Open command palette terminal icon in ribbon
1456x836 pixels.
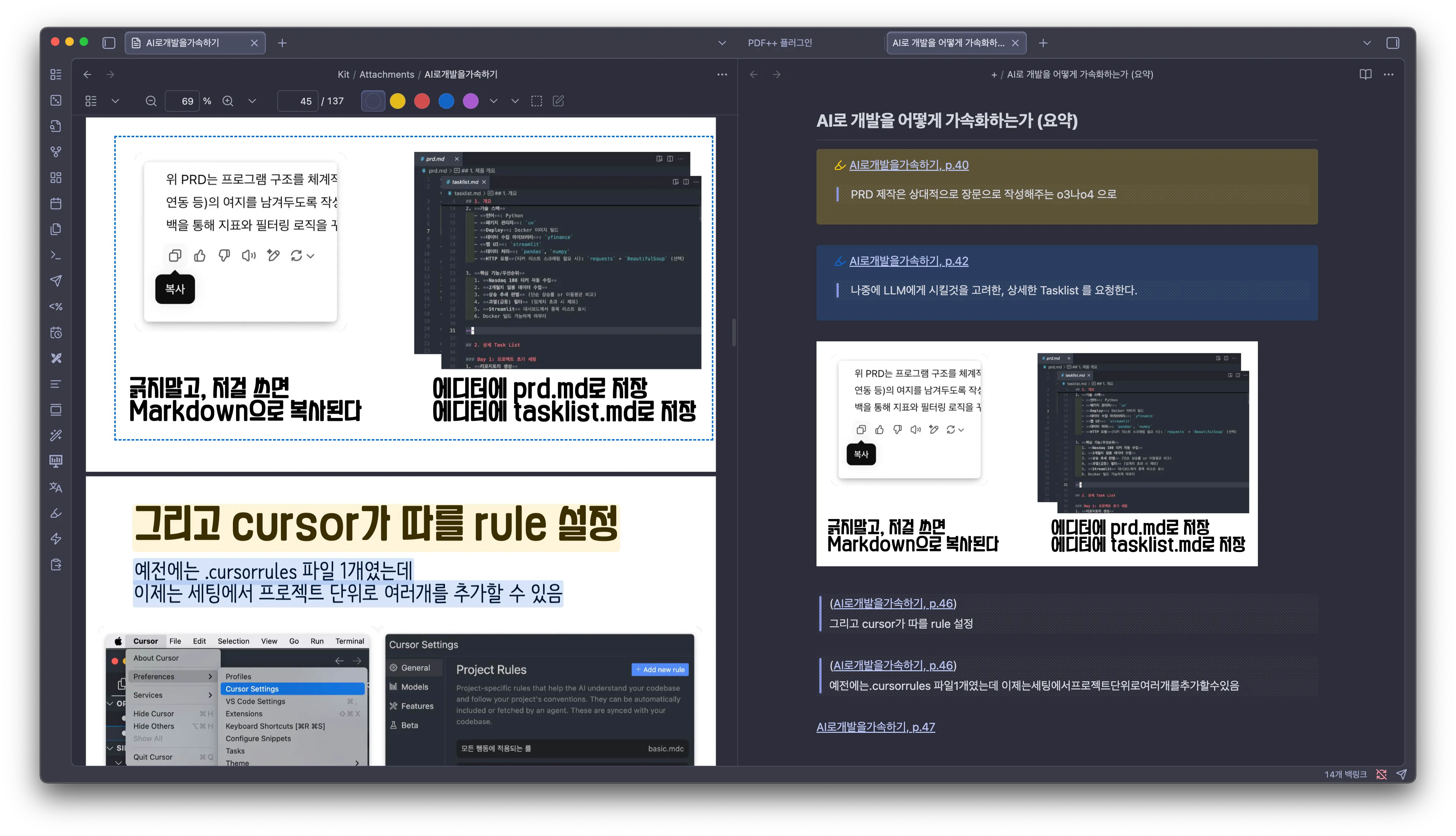click(x=56, y=255)
